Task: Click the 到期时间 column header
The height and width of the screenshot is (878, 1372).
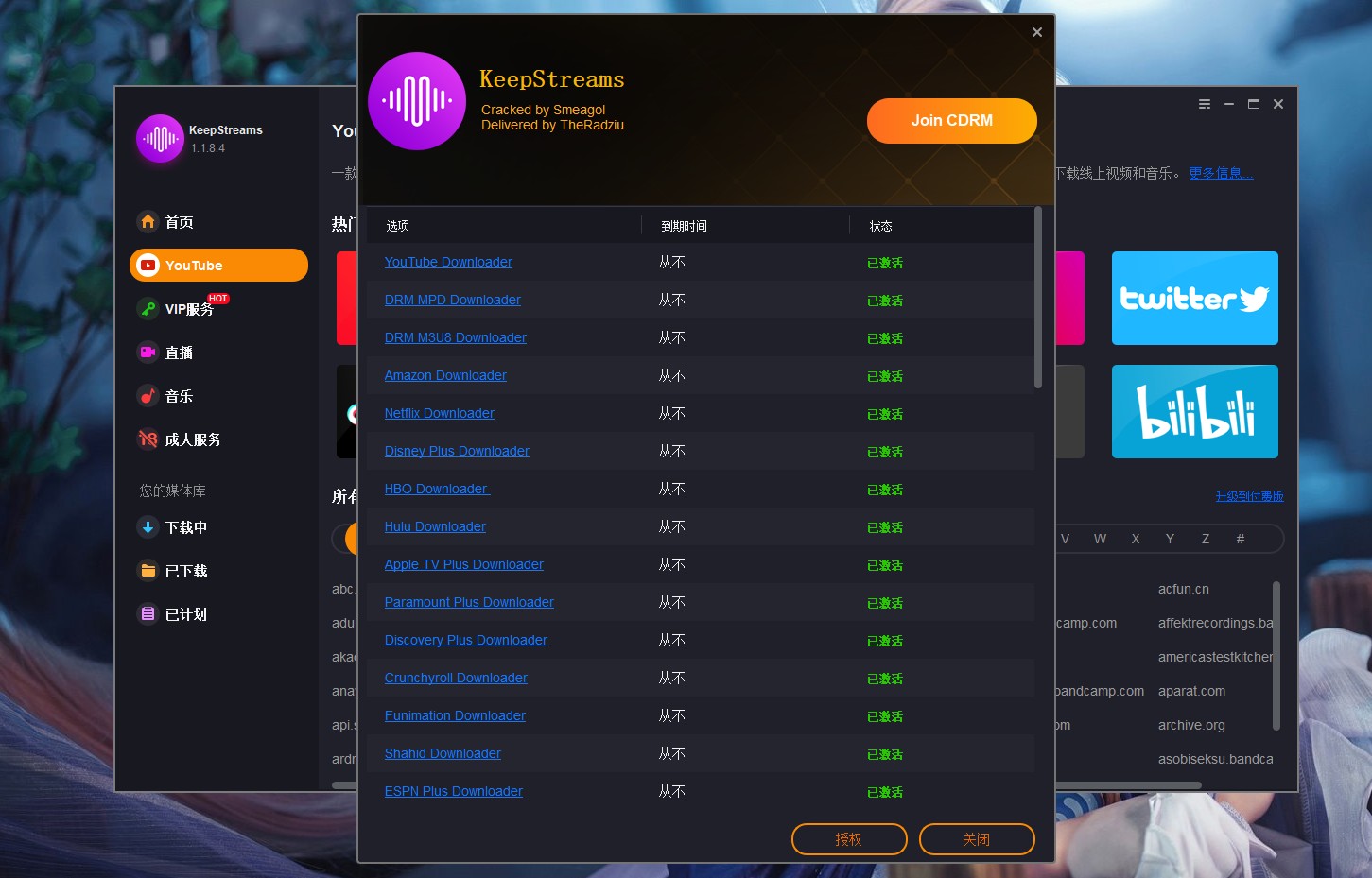Action: point(684,226)
